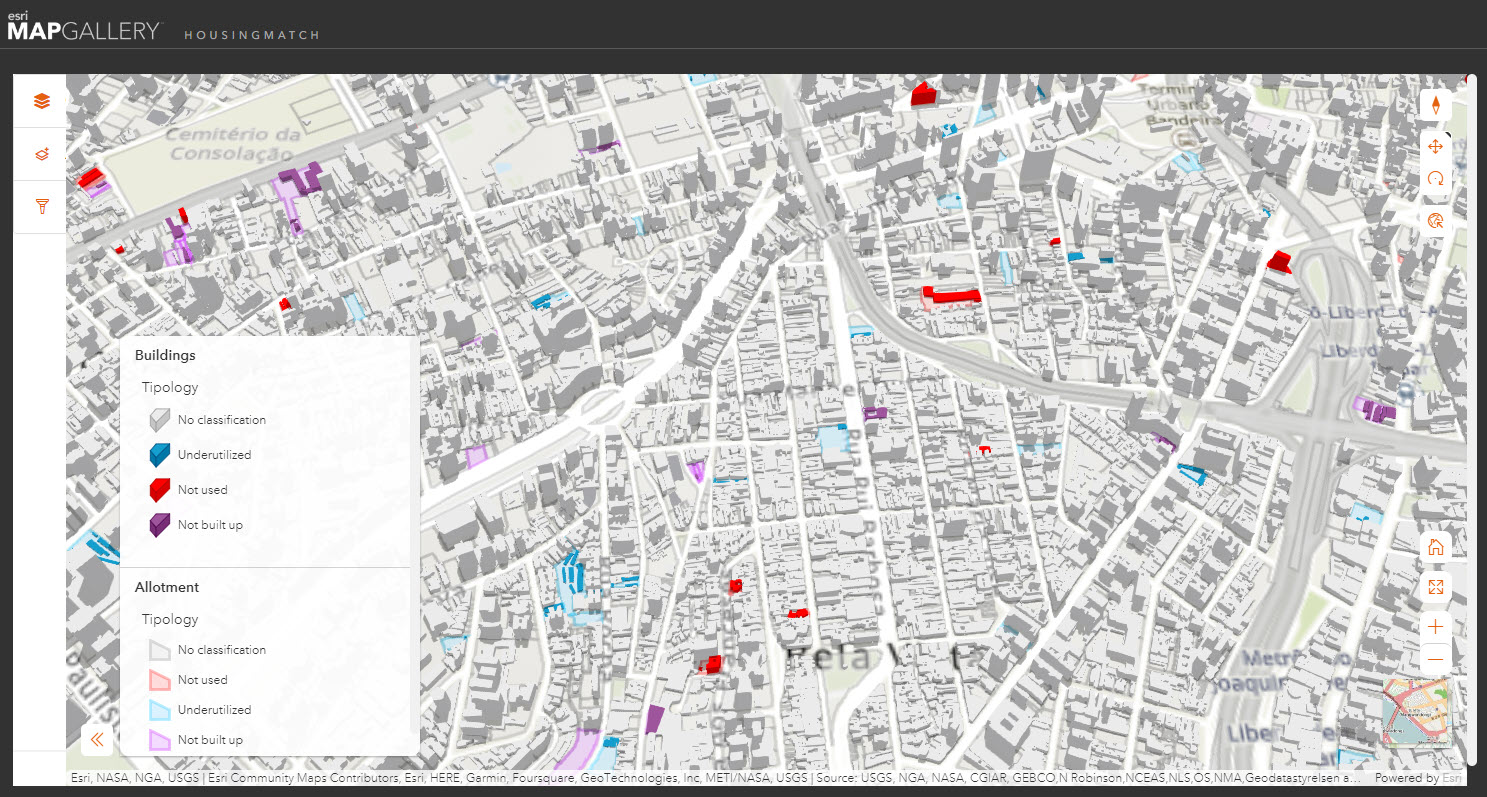Collapse the legend panel using the double chevron
Screen dimensions: 1487x797
(x=97, y=739)
